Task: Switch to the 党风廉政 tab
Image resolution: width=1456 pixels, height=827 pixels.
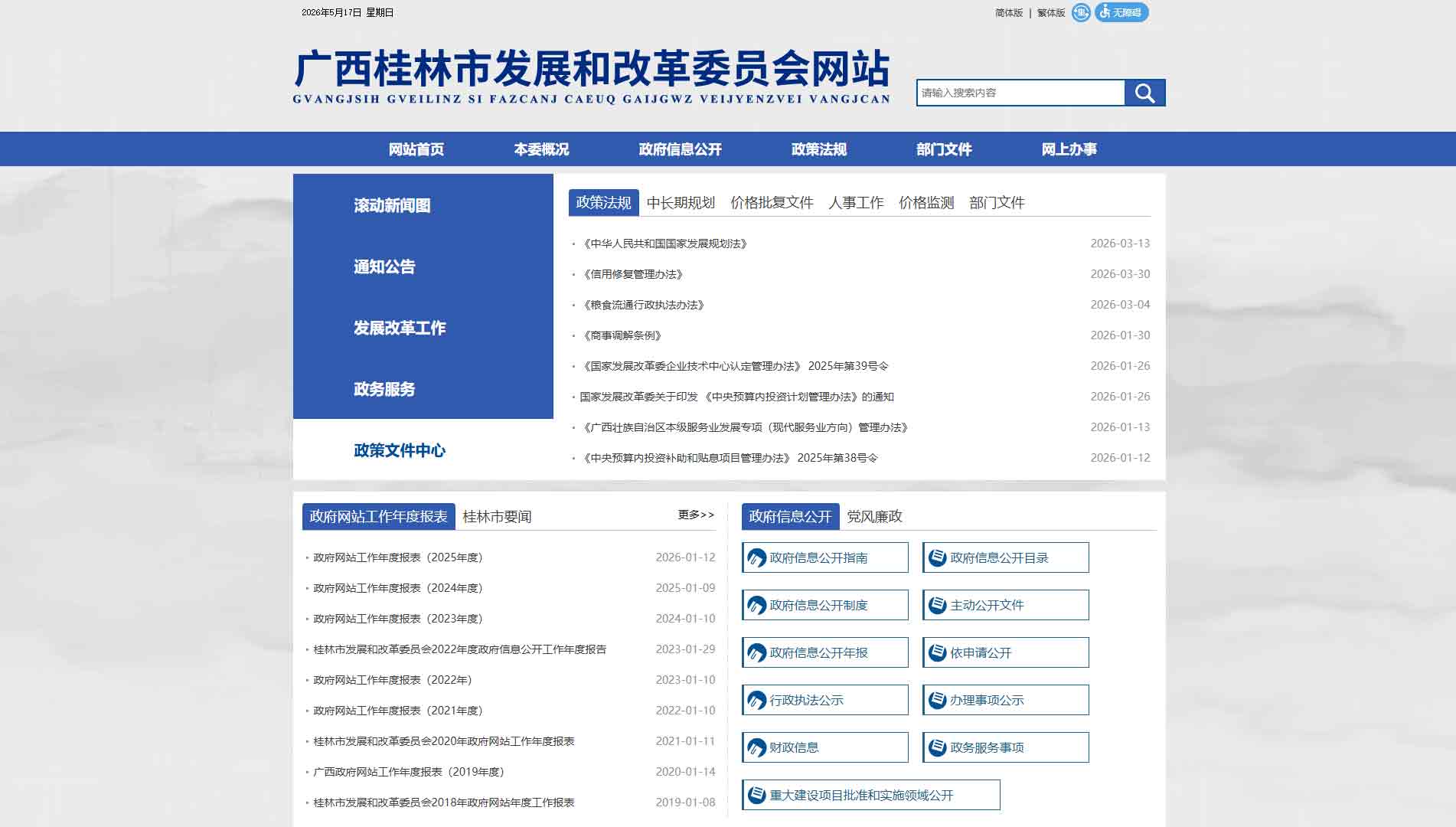Action: tap(874, 517)
